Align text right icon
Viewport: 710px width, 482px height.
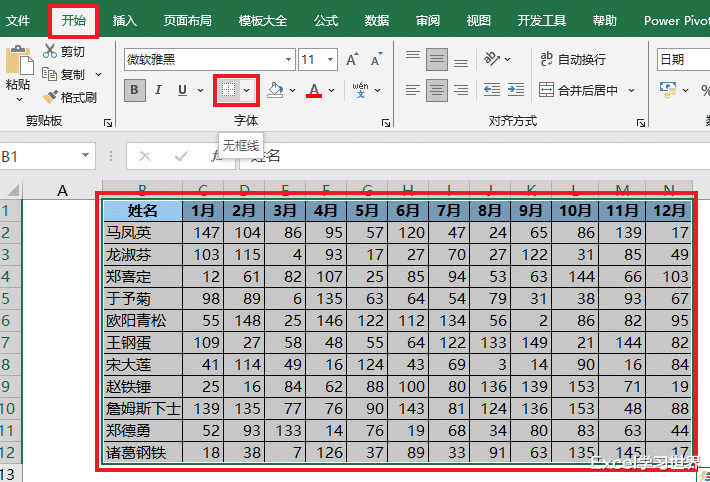(x=461, y=90)
